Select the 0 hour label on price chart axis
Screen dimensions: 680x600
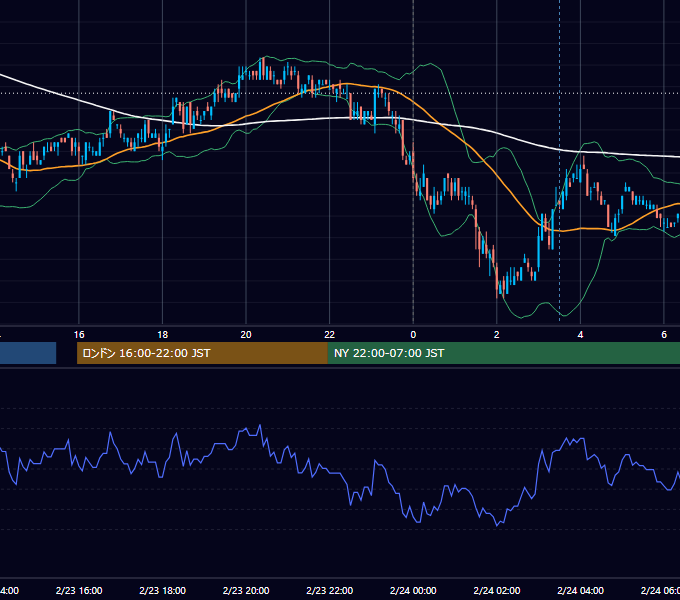coord(413,334)
